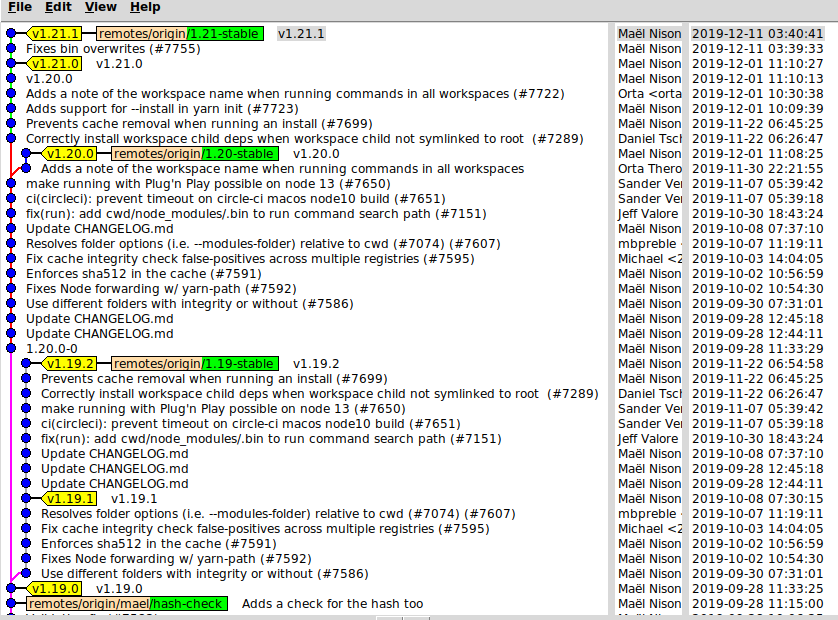Click the blue commit dot beside 'Fixes bin overwrites'

[x=10, y=48]
